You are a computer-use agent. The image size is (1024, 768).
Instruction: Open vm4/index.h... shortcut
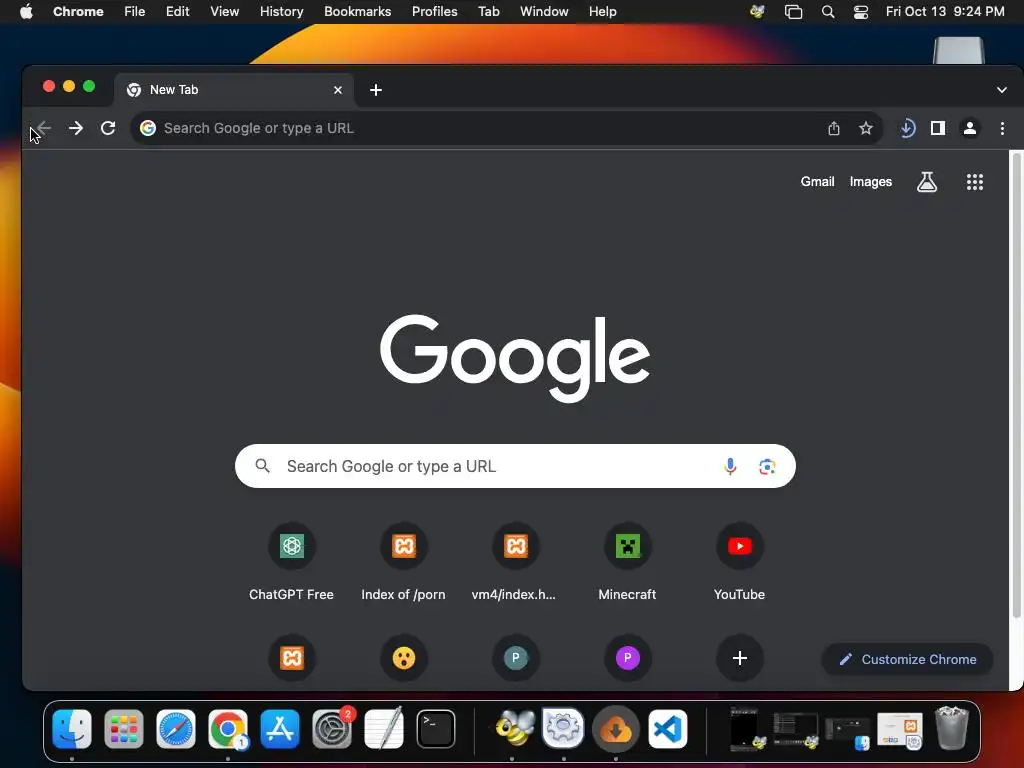(x=515, y=562)
